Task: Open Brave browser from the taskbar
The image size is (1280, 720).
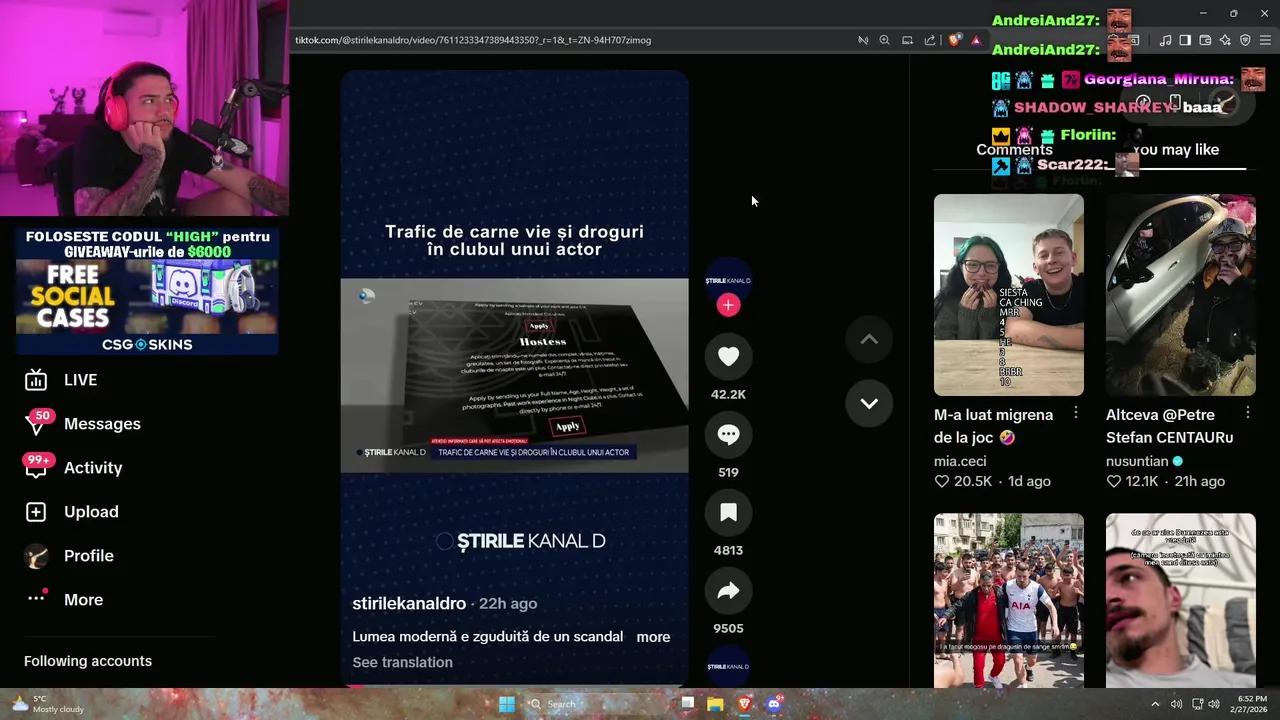Action: [x=744, y=704]
